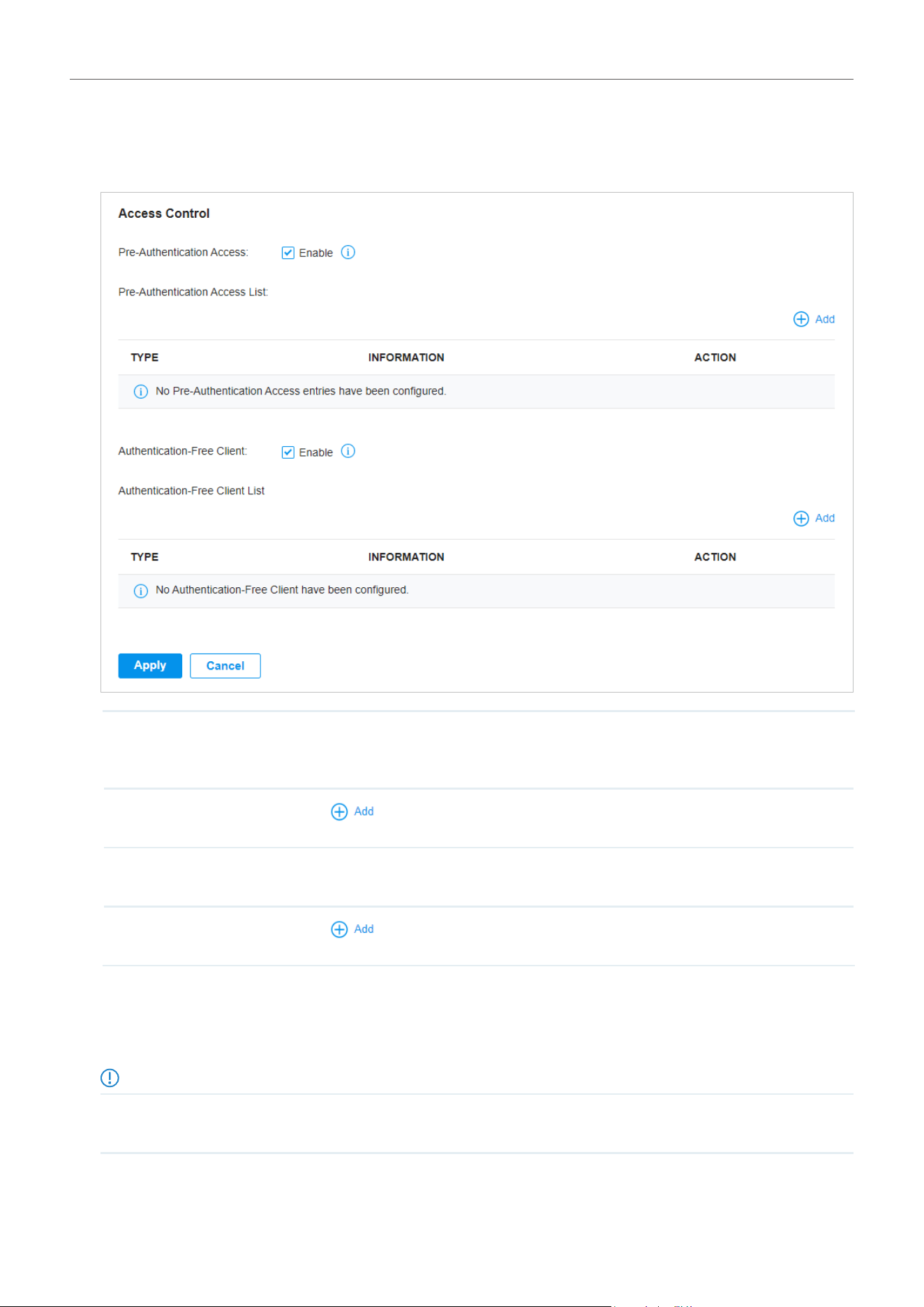Click 'Access Control' heading
The image size is (924, 1307).
164,214
